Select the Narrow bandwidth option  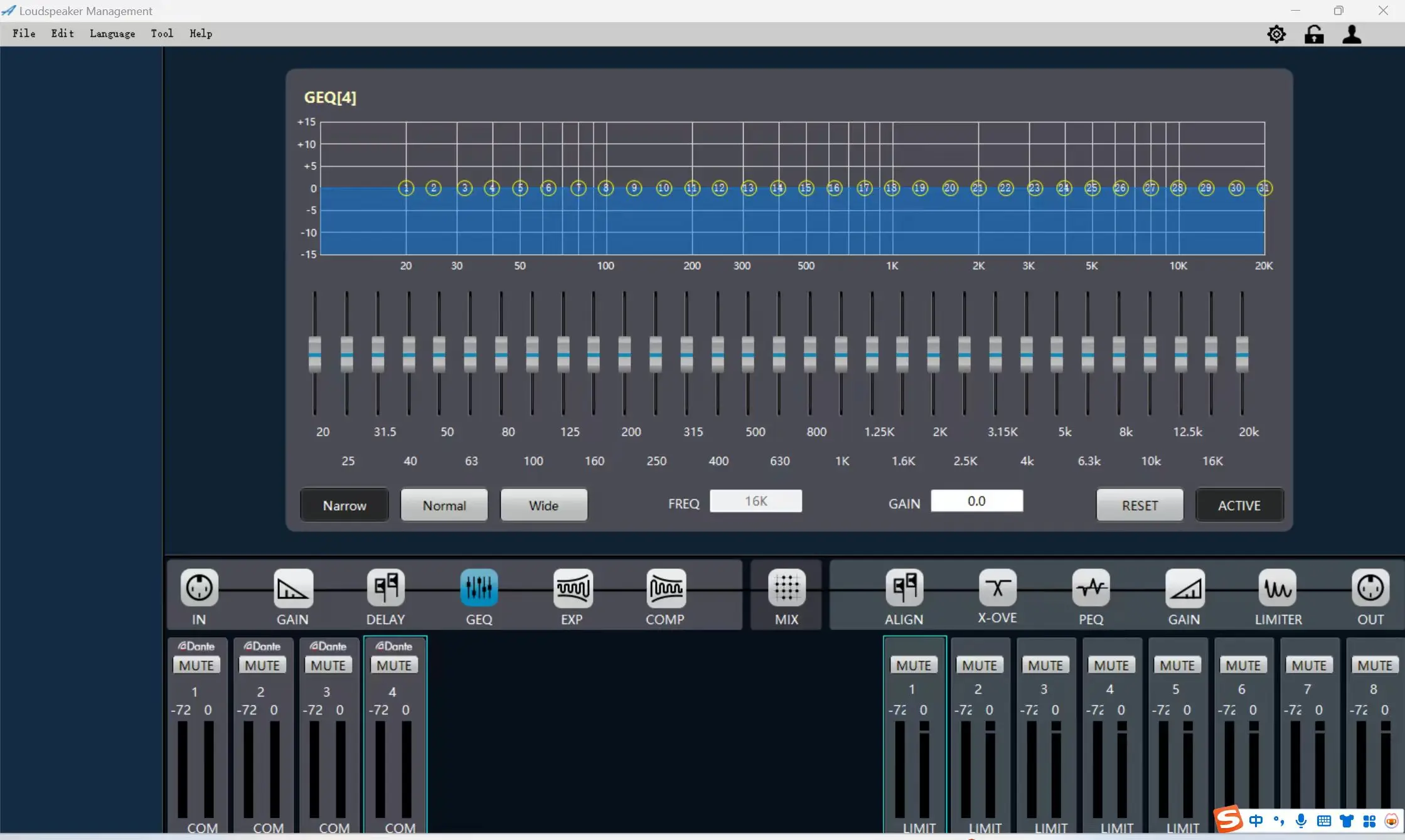(345, 505)
